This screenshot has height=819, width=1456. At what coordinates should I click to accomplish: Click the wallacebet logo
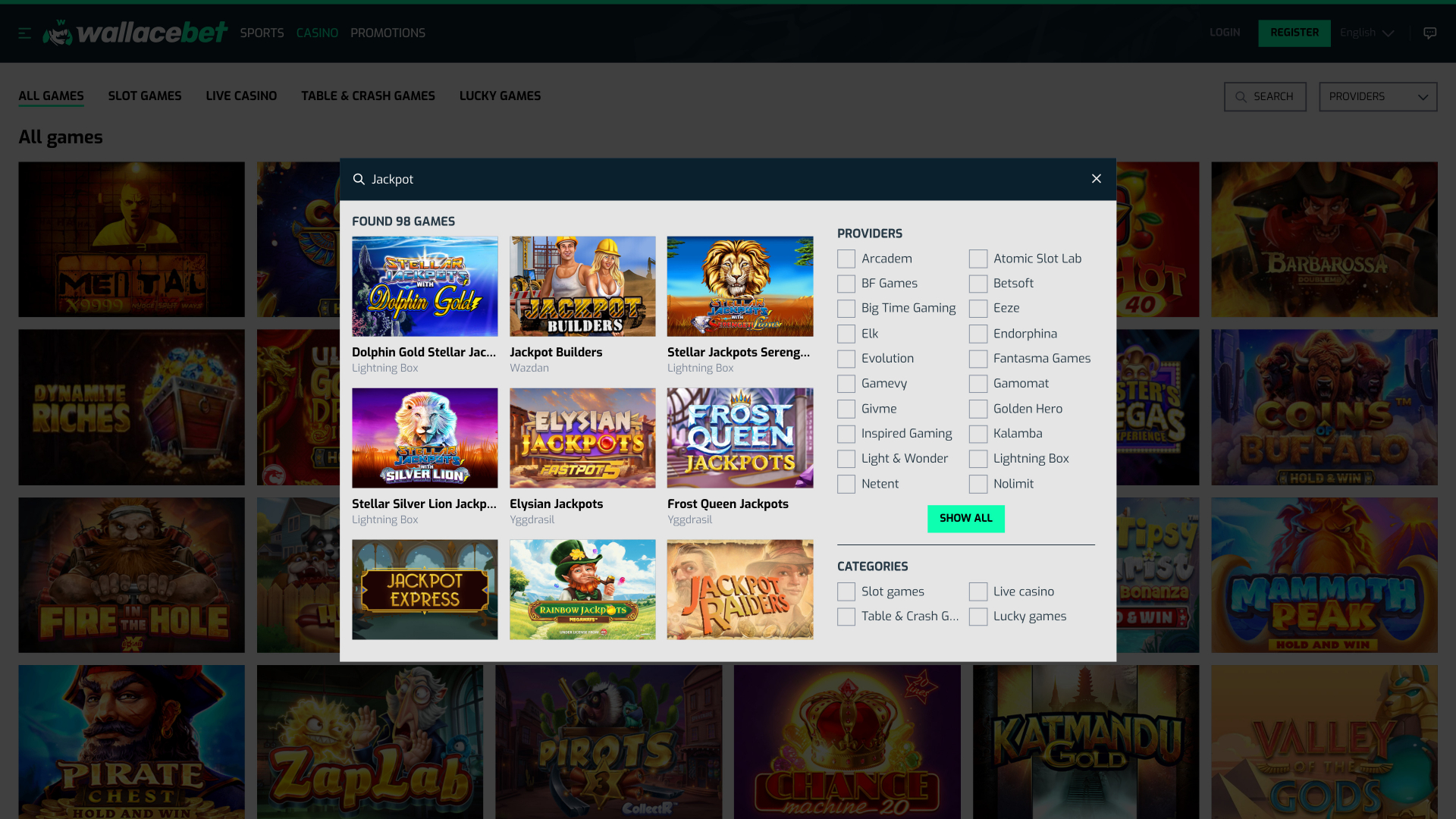(135, 33)
